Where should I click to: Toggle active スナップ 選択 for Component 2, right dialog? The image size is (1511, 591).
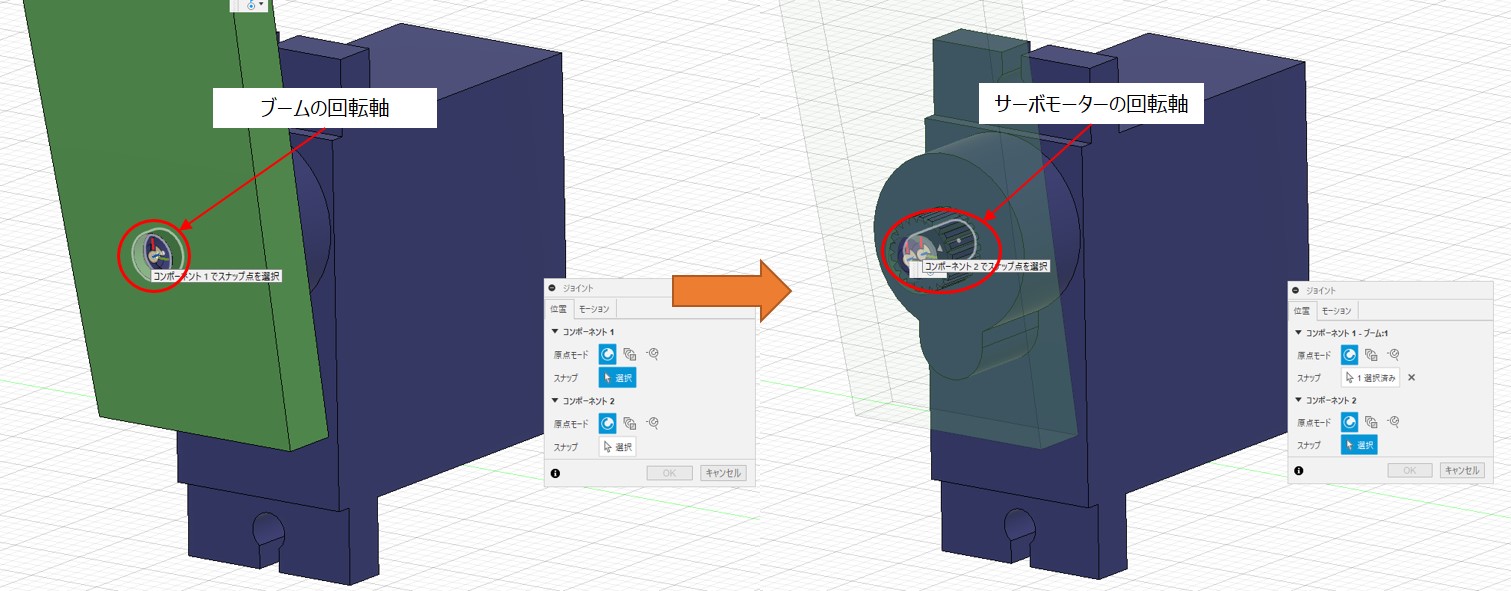point(1359,445)
